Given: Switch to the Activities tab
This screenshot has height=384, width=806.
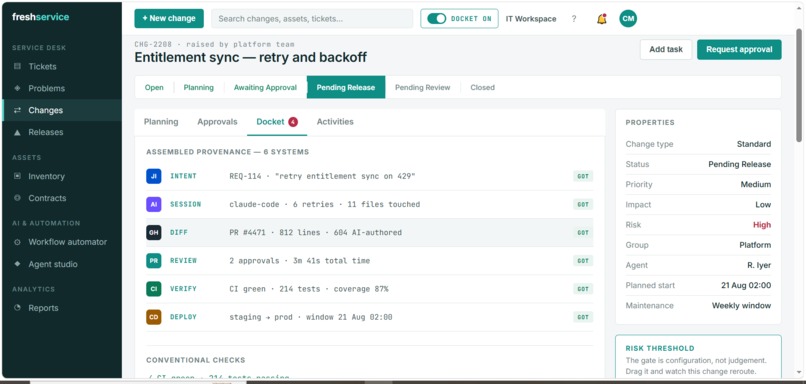Looking at the screenshot, I should coord(335,122).
